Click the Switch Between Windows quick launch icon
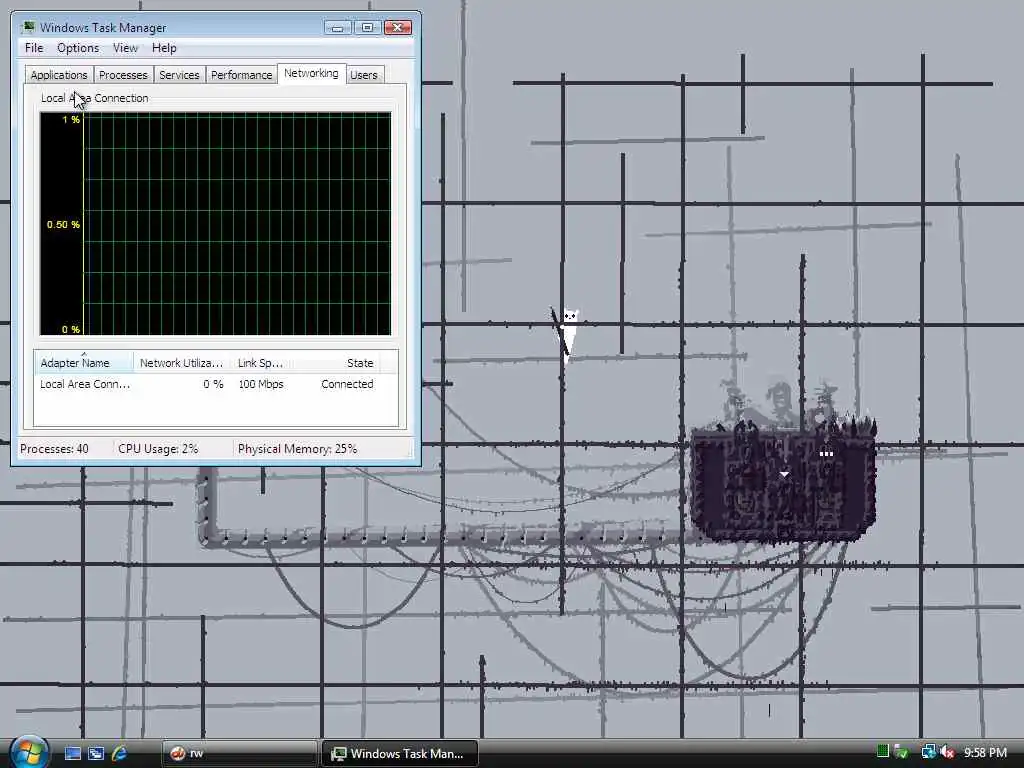 (96, 753)
